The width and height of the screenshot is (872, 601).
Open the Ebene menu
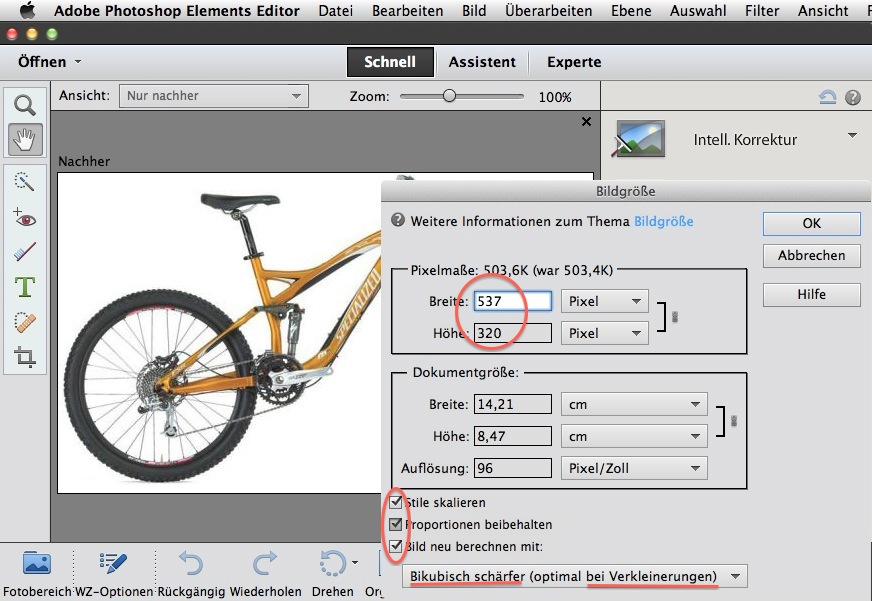tap(631, 10)
